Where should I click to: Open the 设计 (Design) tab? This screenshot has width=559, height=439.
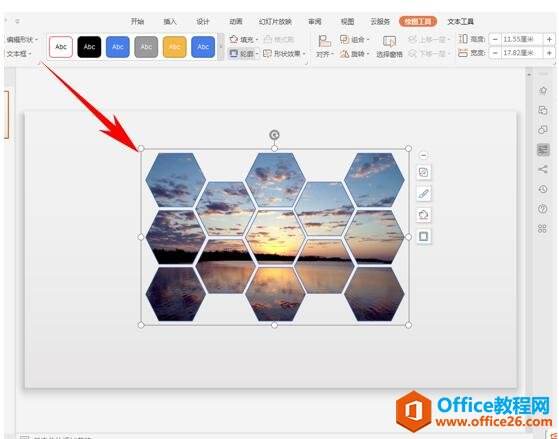(203, 21)
